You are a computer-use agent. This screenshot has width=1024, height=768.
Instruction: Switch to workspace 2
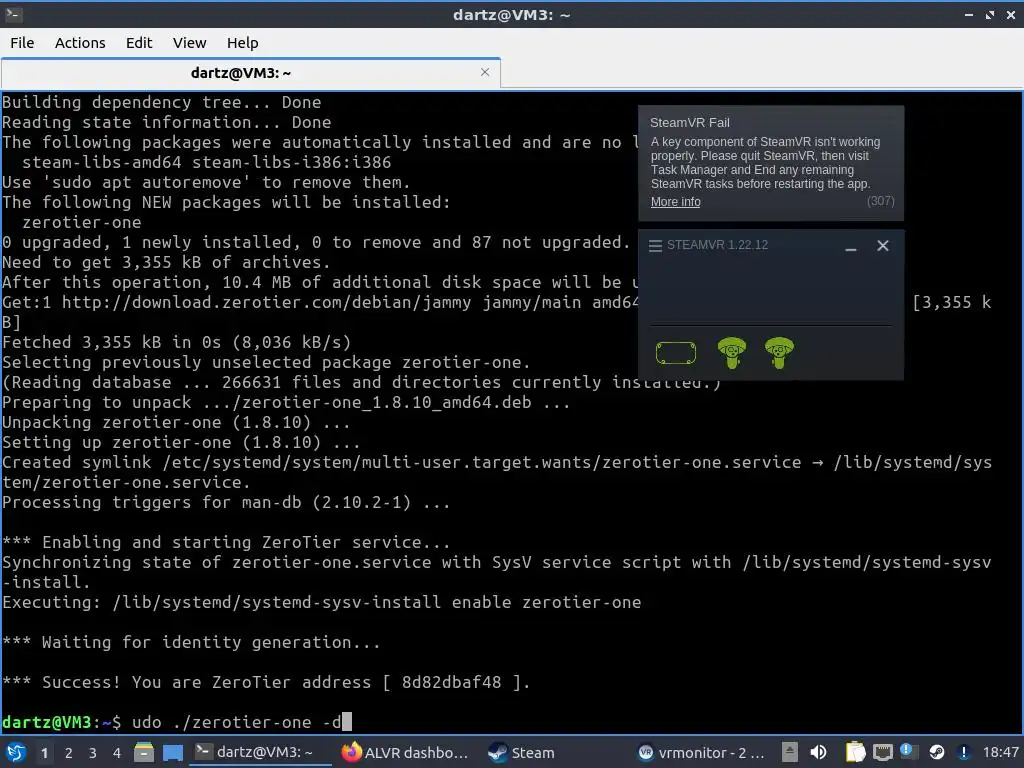(69, 753)
